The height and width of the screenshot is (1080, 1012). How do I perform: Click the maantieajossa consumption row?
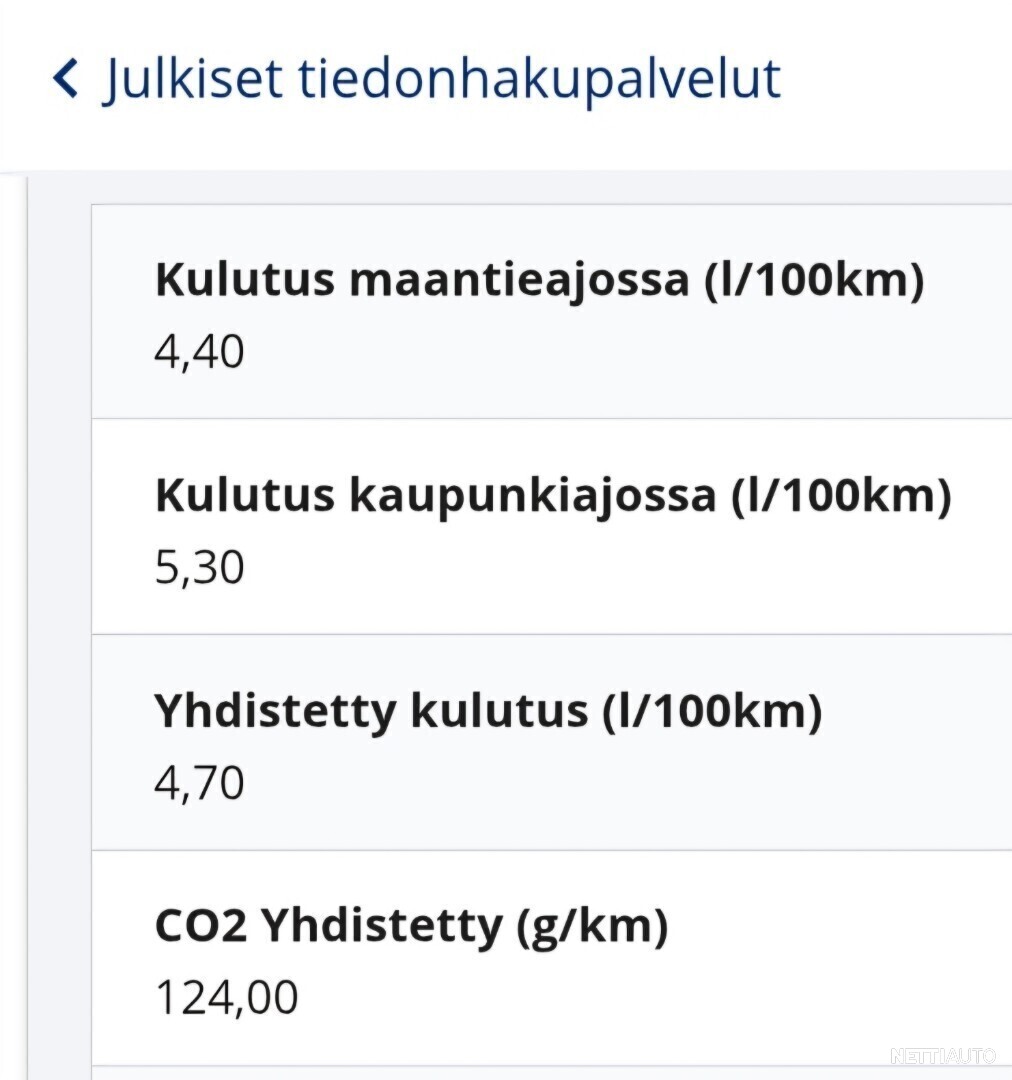point(552,311)
